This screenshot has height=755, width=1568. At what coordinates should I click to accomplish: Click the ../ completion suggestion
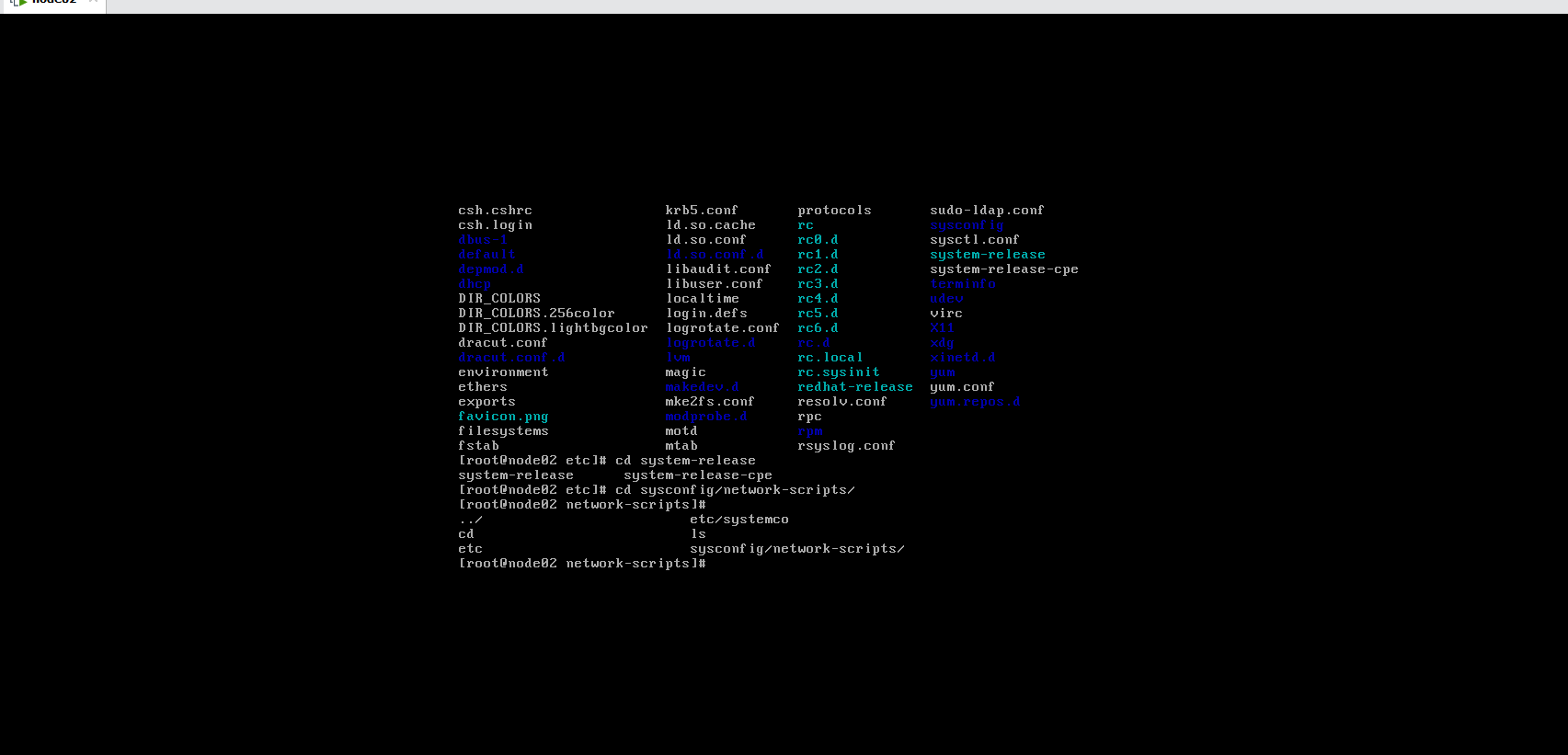point(470,520)
